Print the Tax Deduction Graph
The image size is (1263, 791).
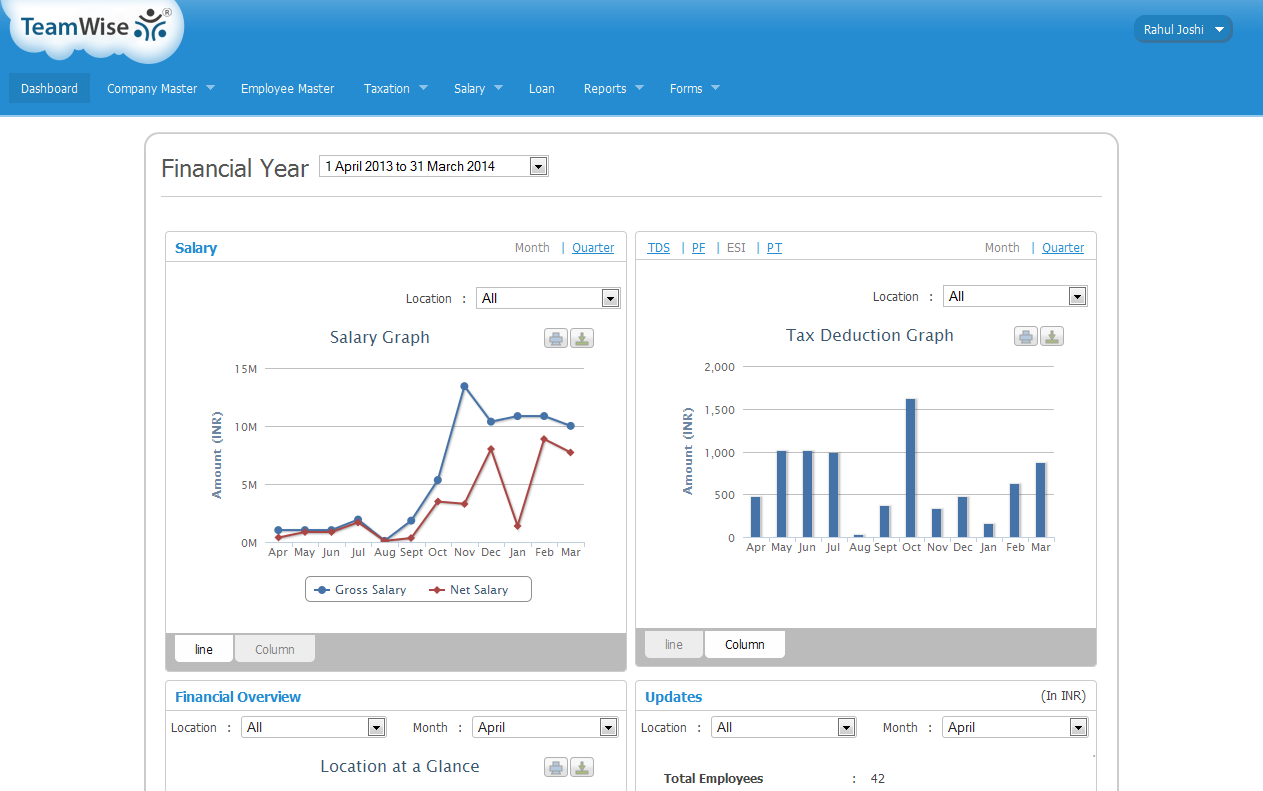click(1025, 336)
